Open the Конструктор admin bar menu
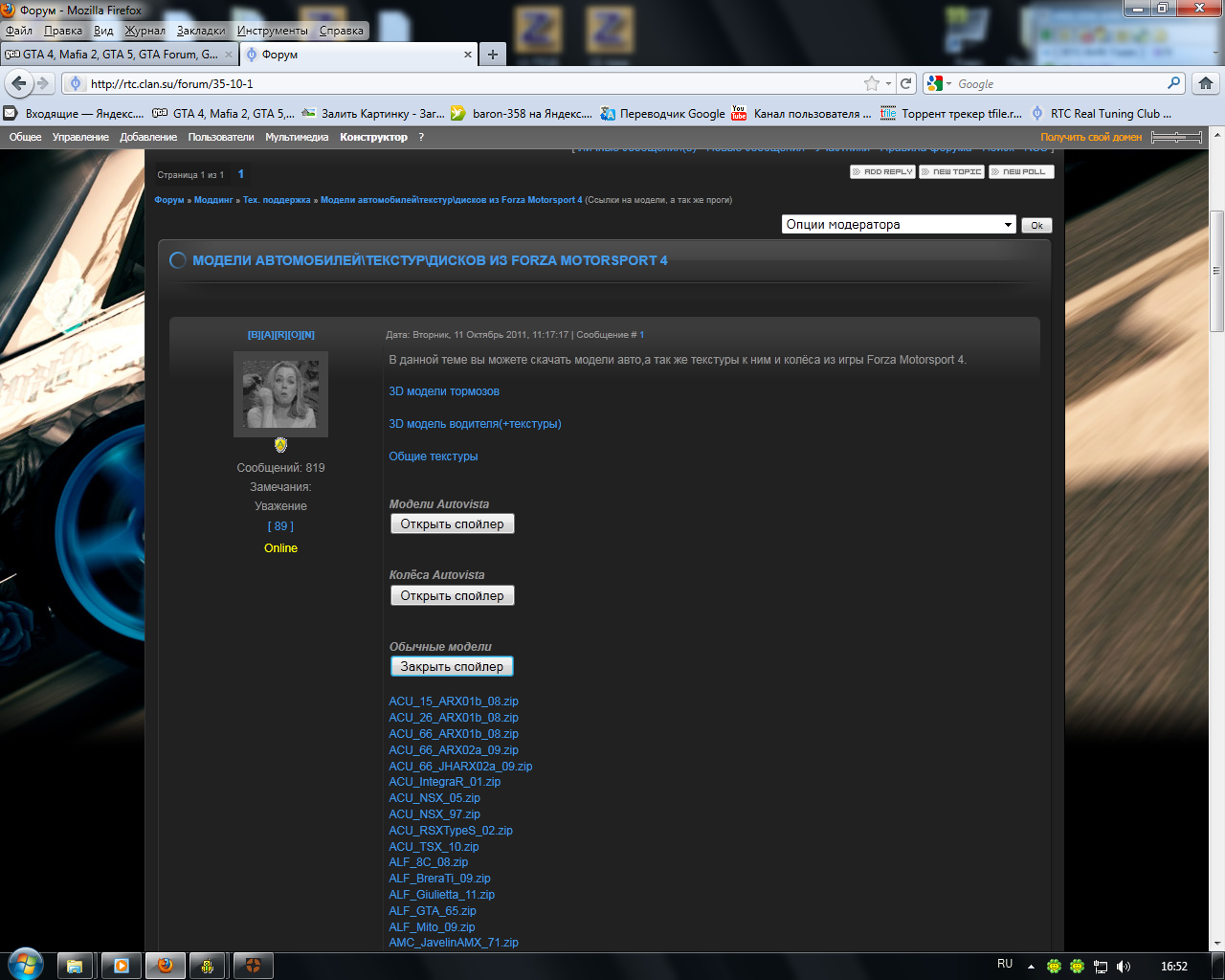The image size is (1225, 980). (374, 137)
